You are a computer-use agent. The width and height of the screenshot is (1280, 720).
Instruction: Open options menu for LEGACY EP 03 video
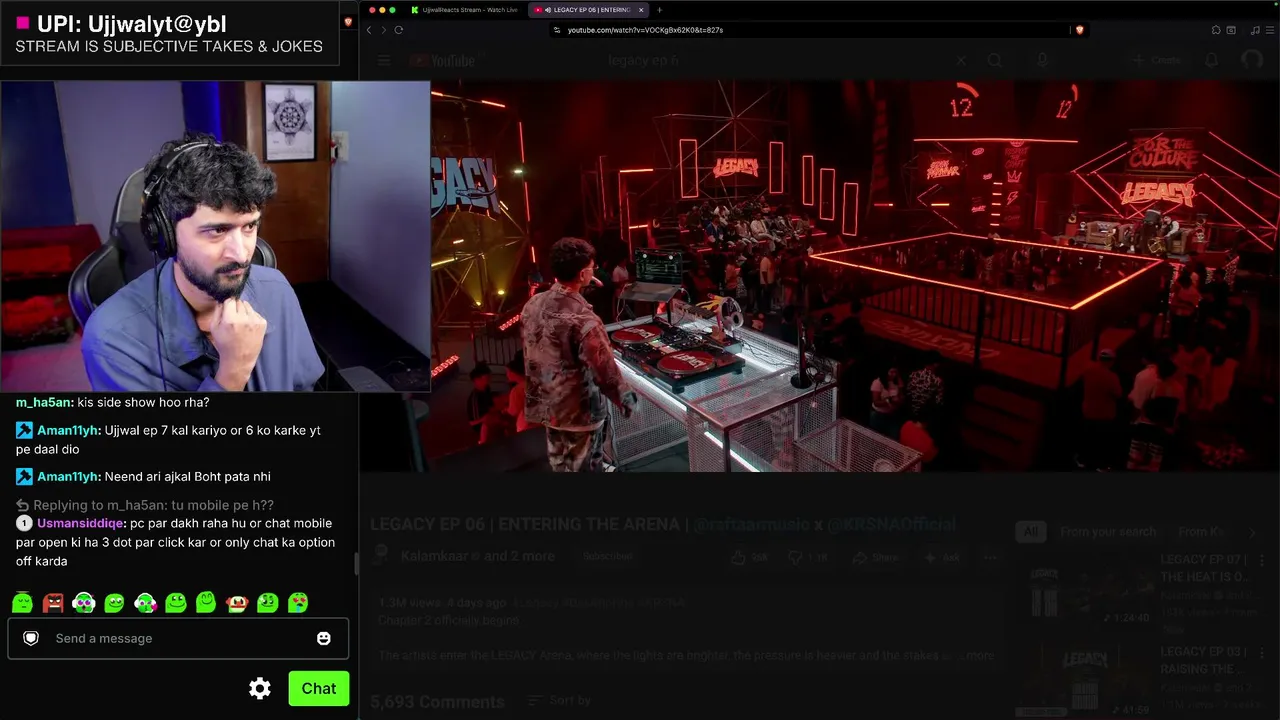coord(1262,653)
